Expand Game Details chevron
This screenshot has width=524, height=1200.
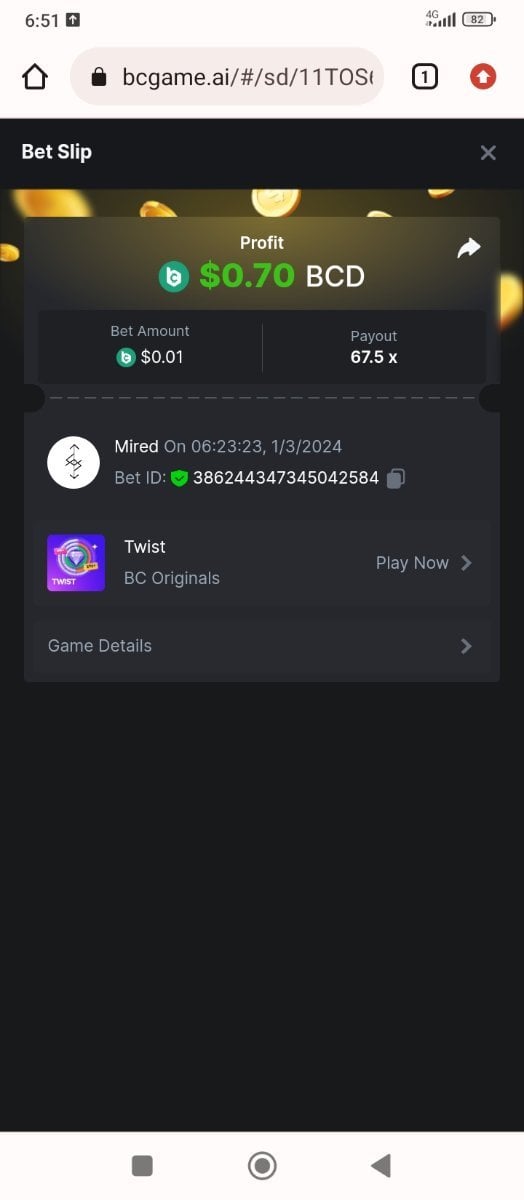466,646
